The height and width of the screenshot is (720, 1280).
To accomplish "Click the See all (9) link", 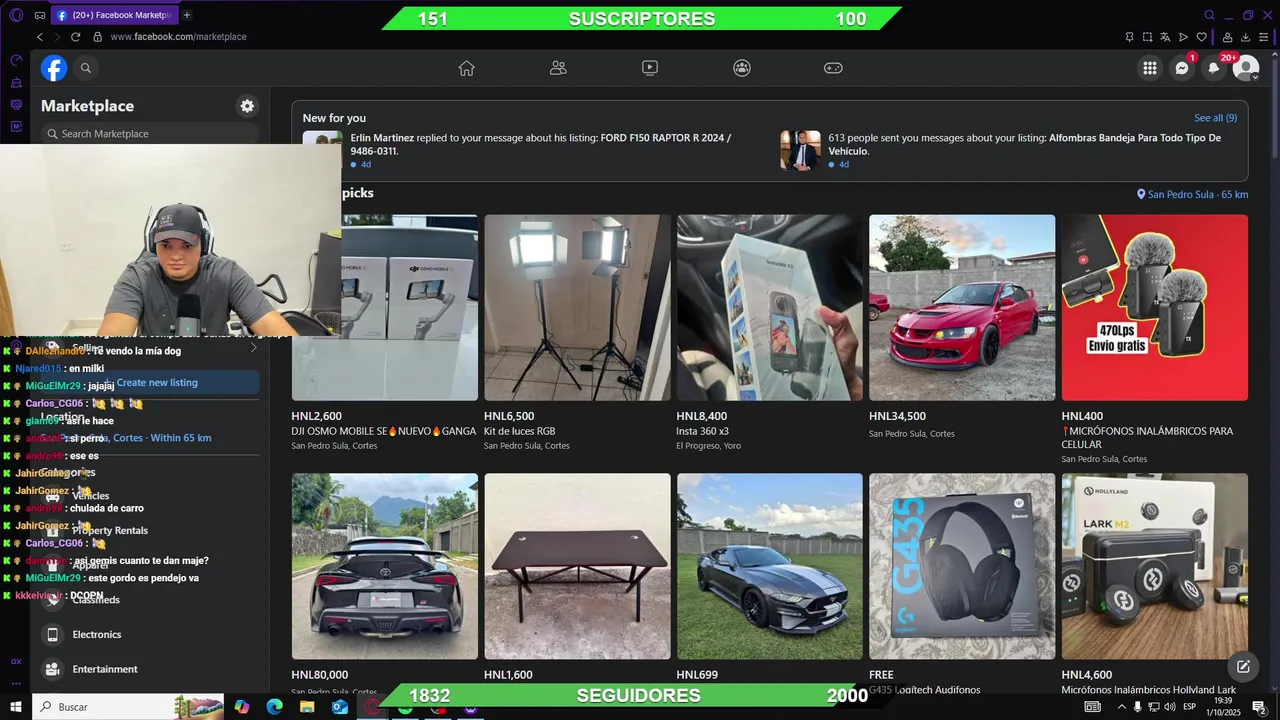I will [x=1215, y=118].
